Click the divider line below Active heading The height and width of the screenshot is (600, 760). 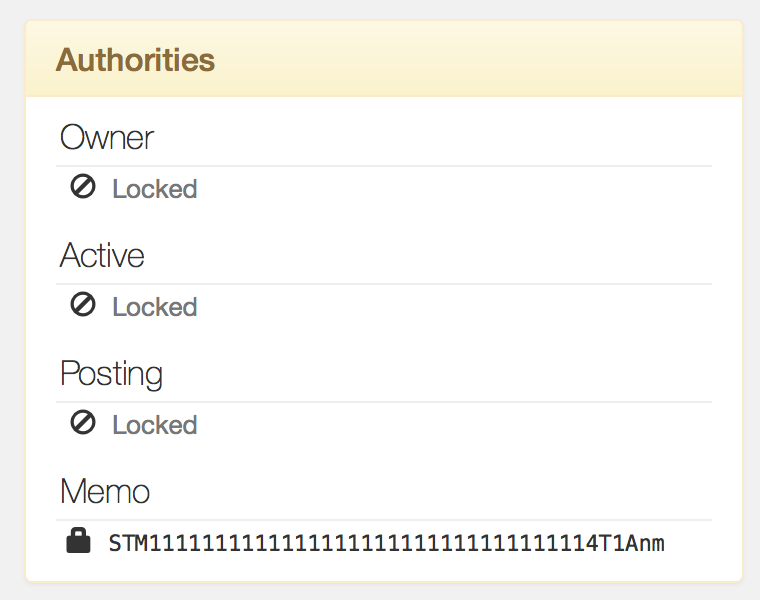[x=384, y=284]
